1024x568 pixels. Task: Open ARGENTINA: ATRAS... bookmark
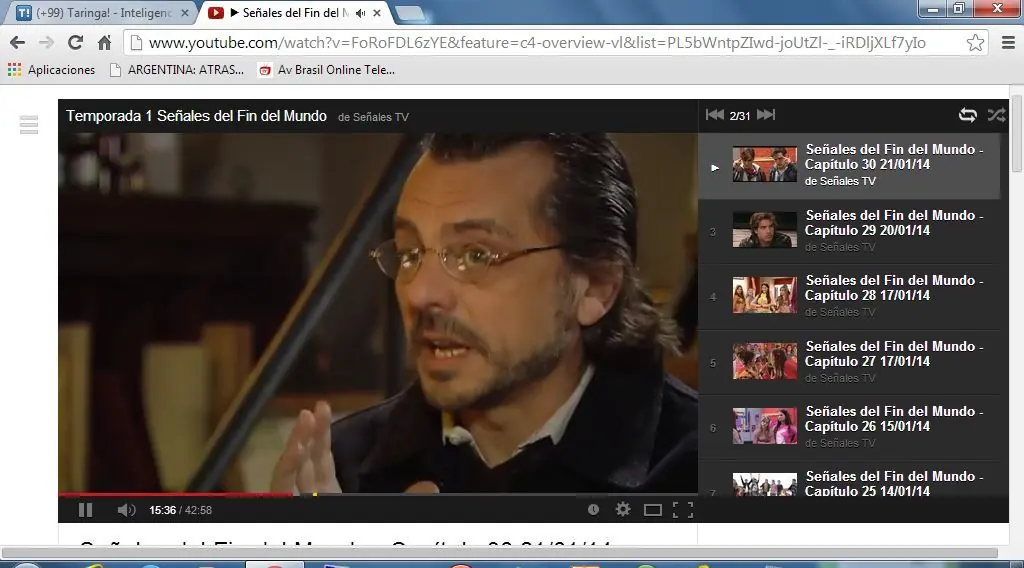click(x=176, y=70)
